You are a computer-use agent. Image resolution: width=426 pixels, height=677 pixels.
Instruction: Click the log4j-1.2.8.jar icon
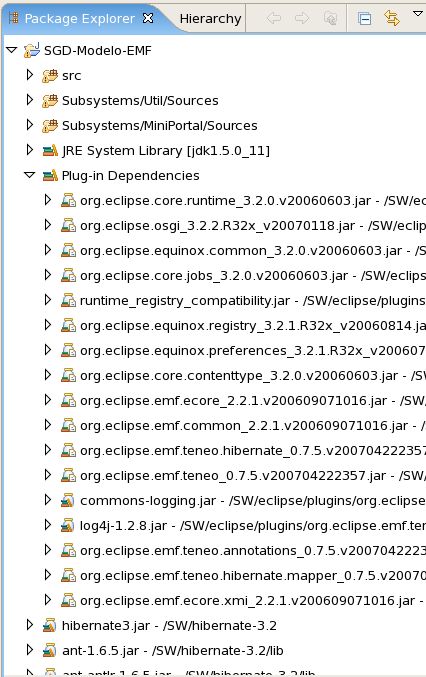68,525
